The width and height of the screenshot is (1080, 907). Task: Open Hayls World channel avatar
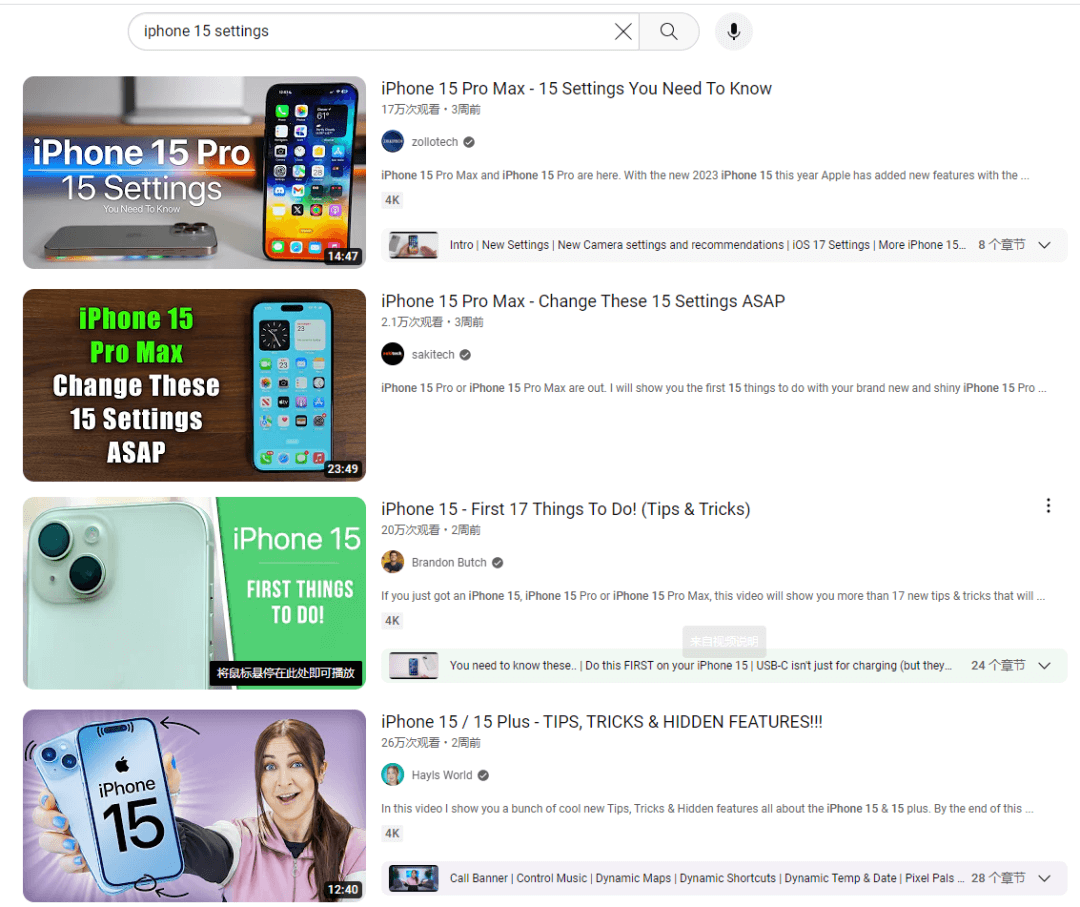[393, 775]
